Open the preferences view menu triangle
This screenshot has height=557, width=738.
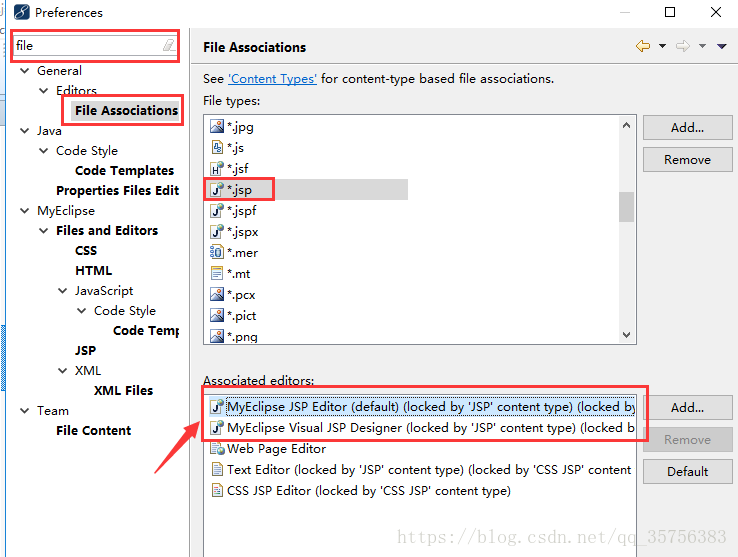point(722,46)
